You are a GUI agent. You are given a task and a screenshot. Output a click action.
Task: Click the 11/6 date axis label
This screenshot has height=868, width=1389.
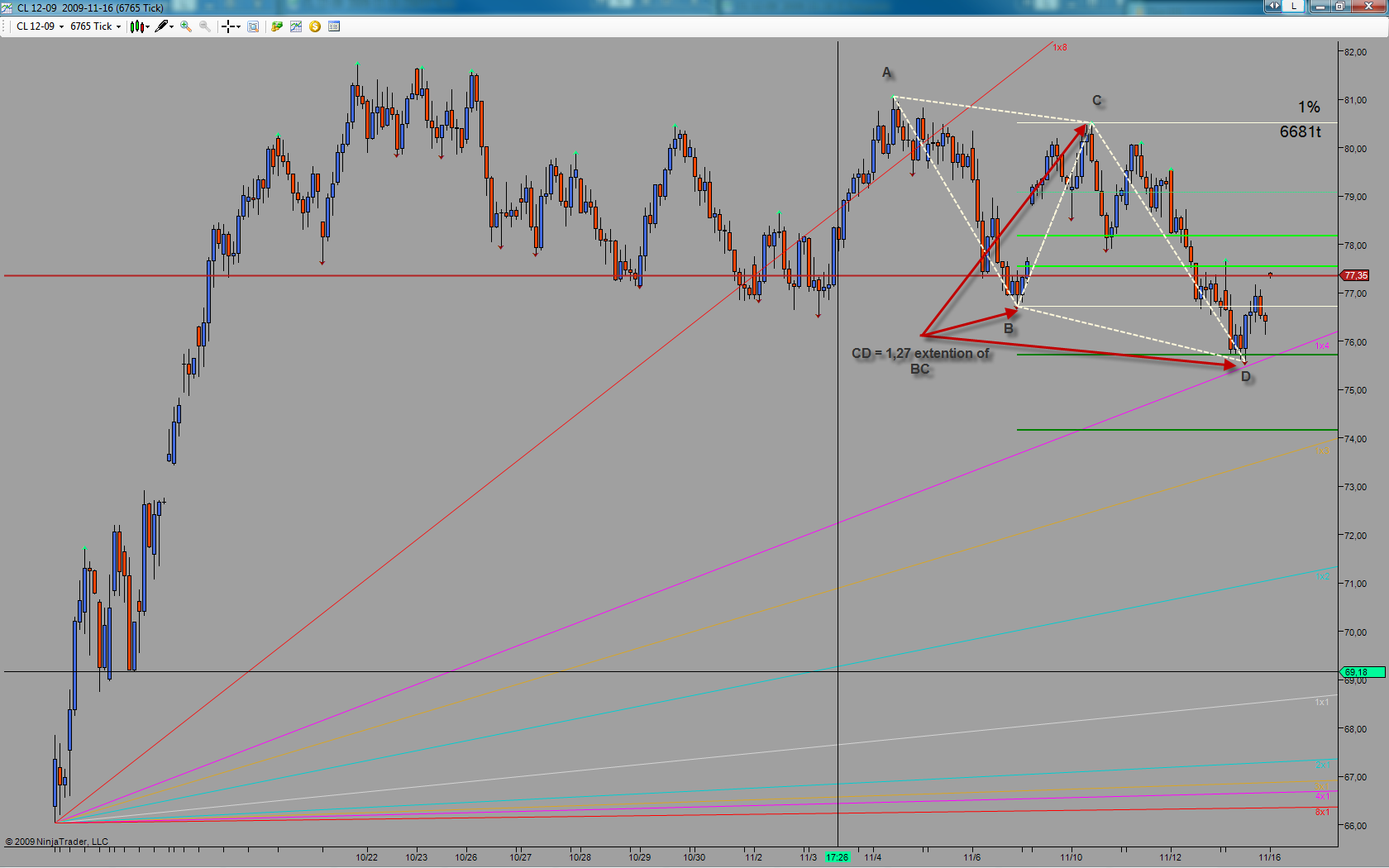pos(972,857)
